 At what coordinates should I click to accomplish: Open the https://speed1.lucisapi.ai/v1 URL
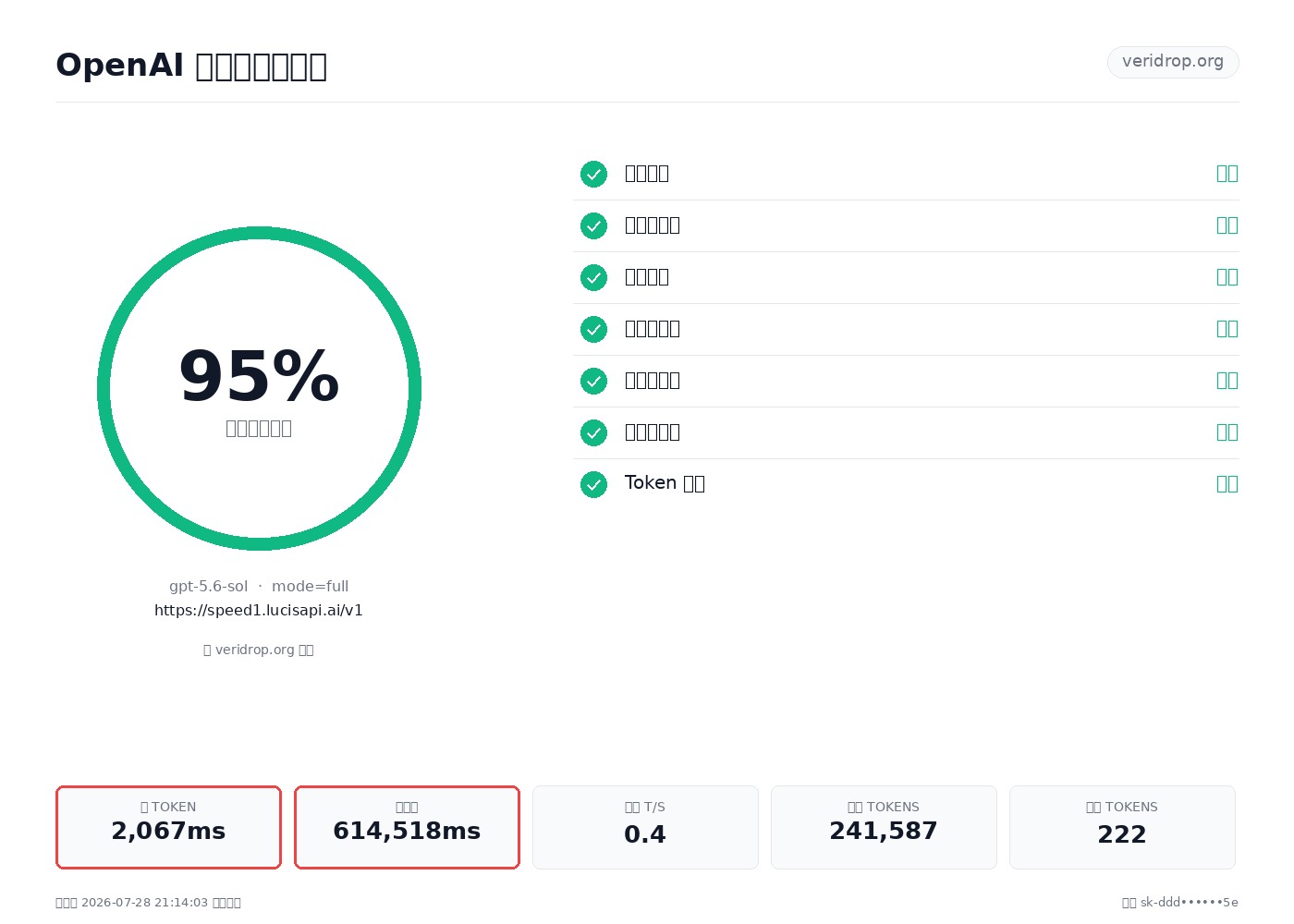coord(259,610)
